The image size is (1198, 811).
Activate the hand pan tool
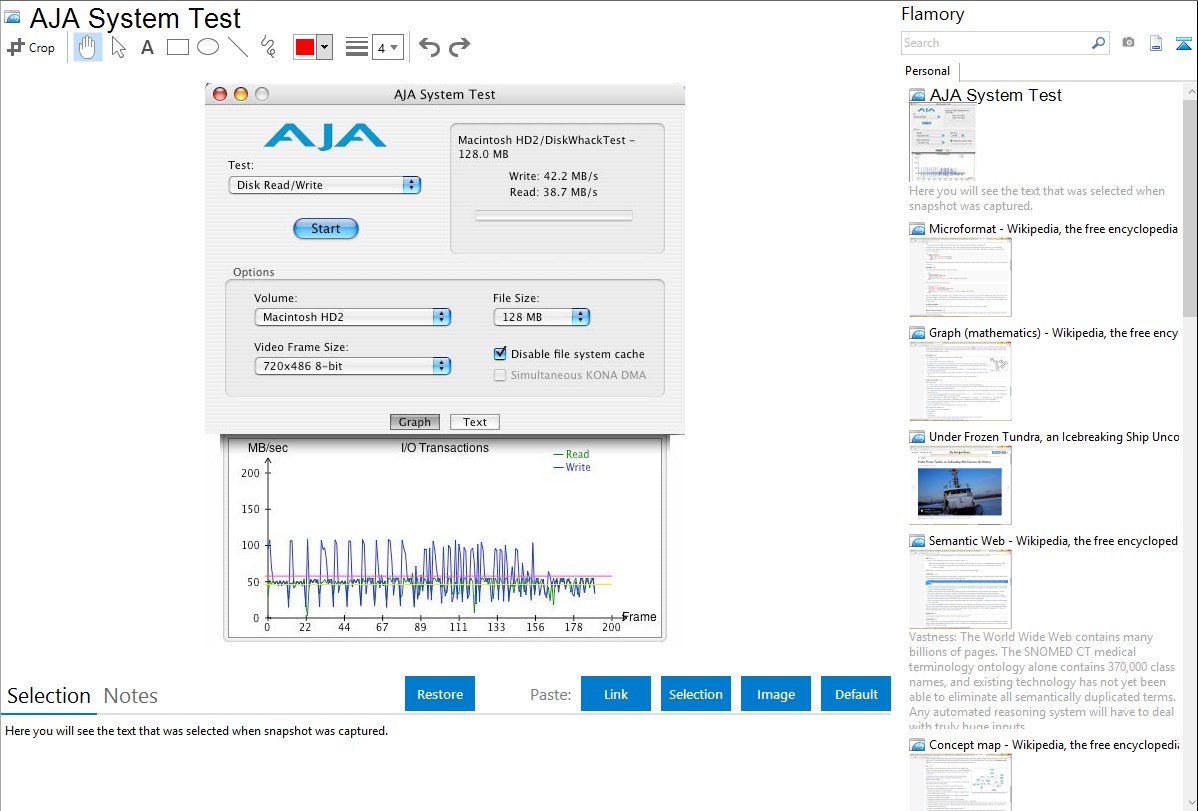(87, 47)
